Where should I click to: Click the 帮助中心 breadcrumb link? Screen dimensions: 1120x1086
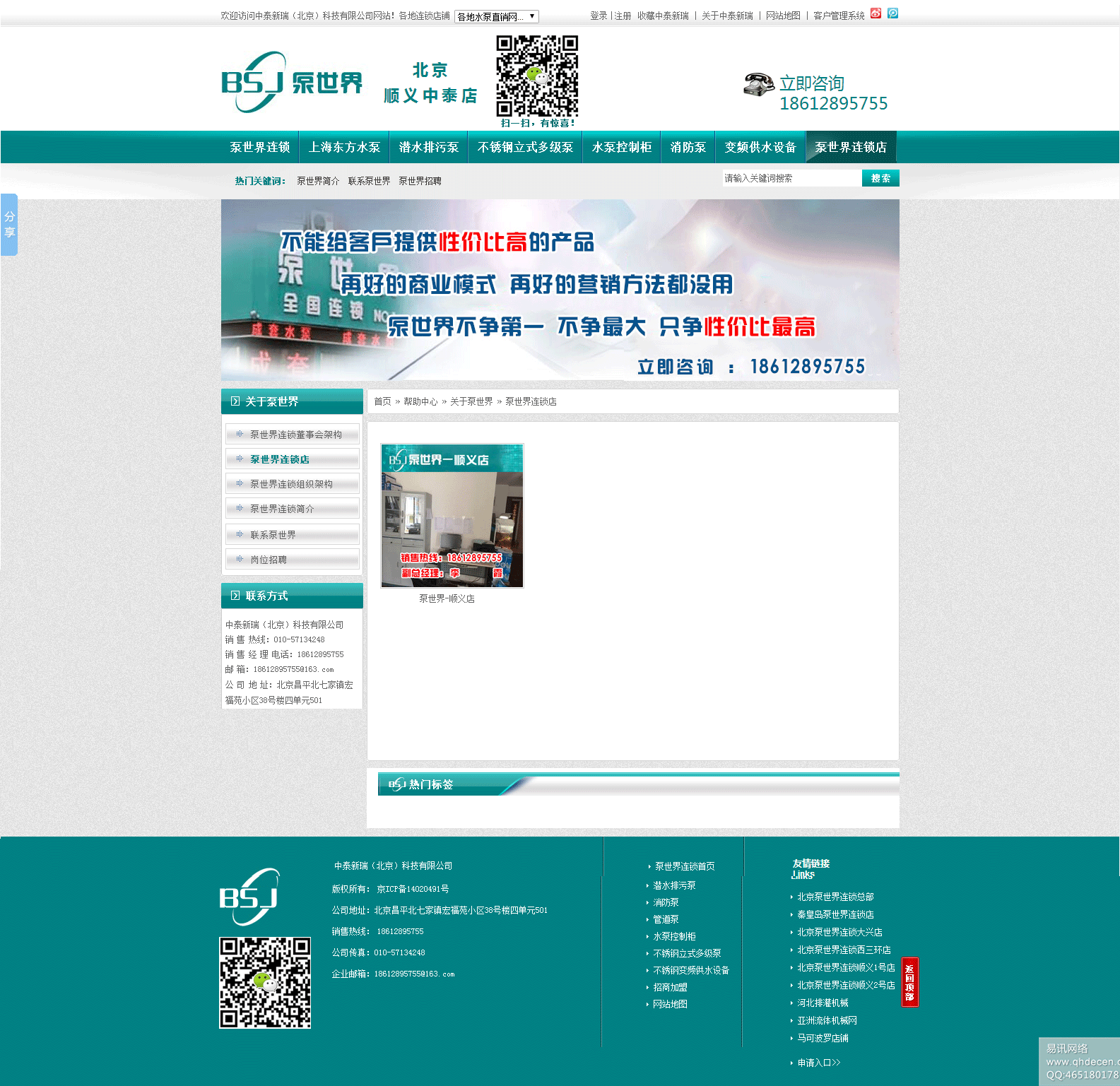[420, 401]
